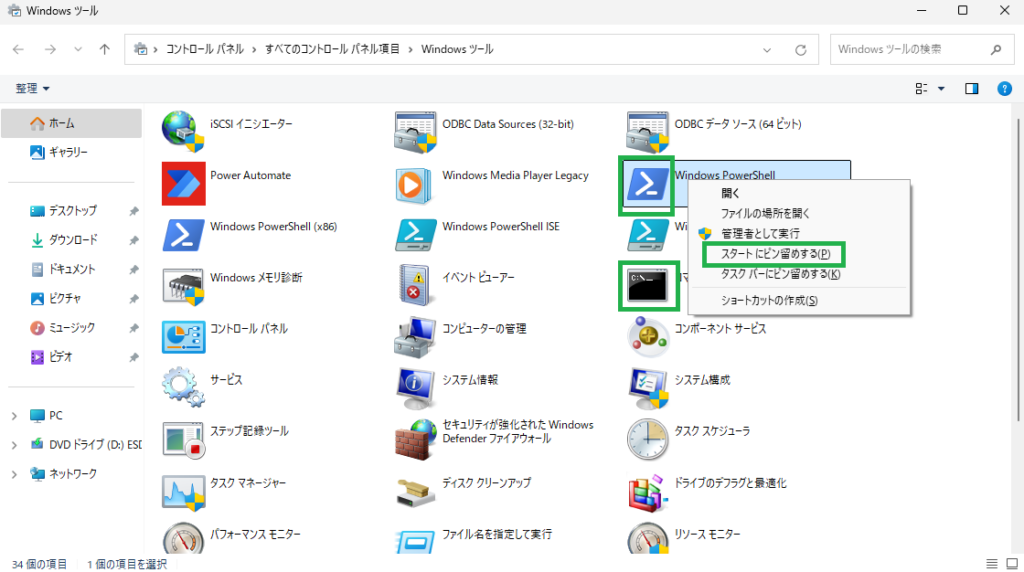
Task: Select the タスク スケジューラ clock icon
Action: 647,439
